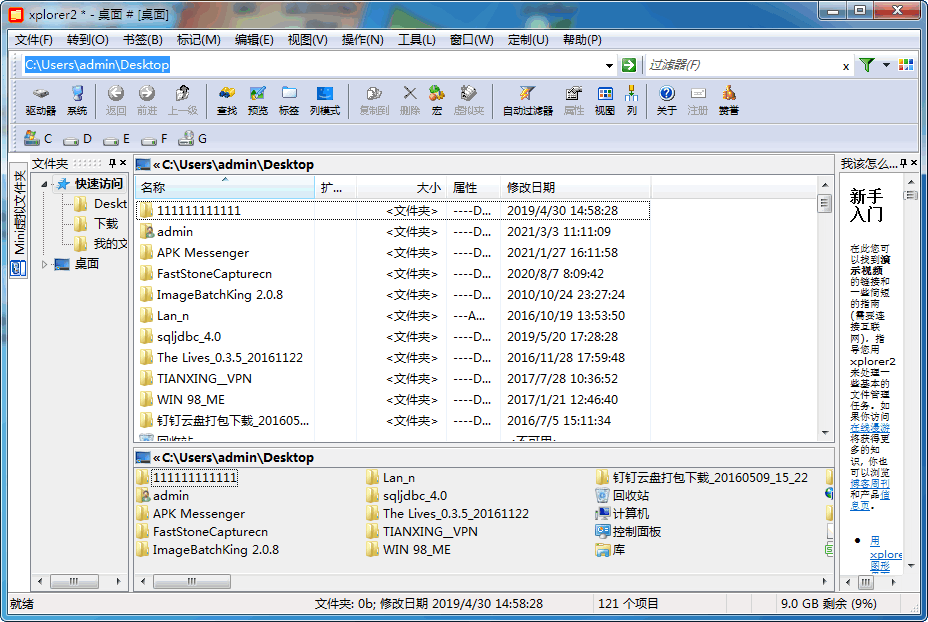928x622 pixels.
Task: Open the 关于 about icon
Action: 666,101
